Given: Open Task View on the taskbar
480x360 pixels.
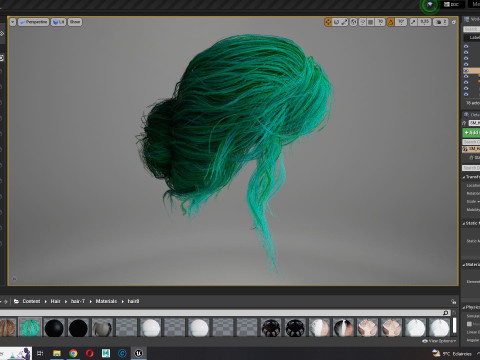Looking at the screenshot, I should point(40,353).
